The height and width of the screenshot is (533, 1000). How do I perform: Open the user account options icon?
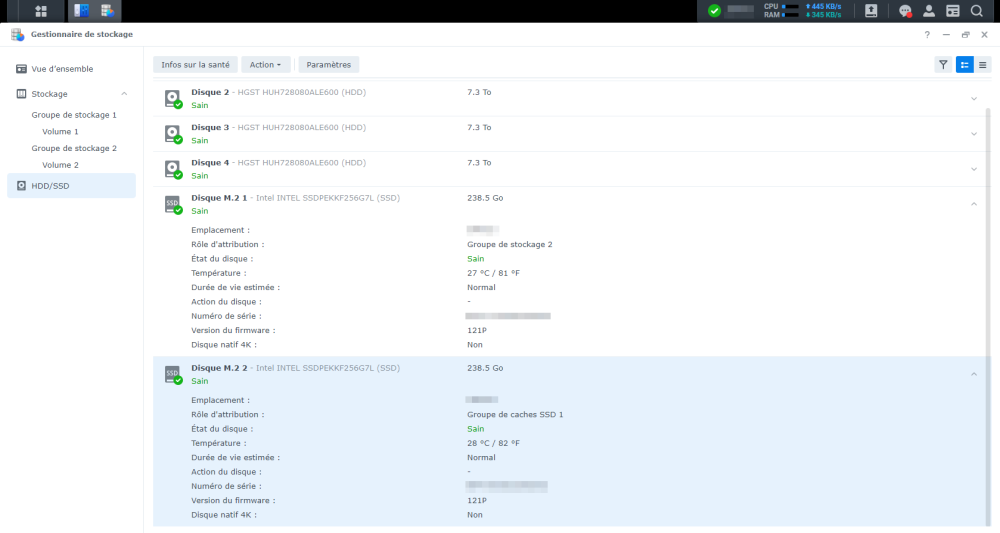[929, 11]
